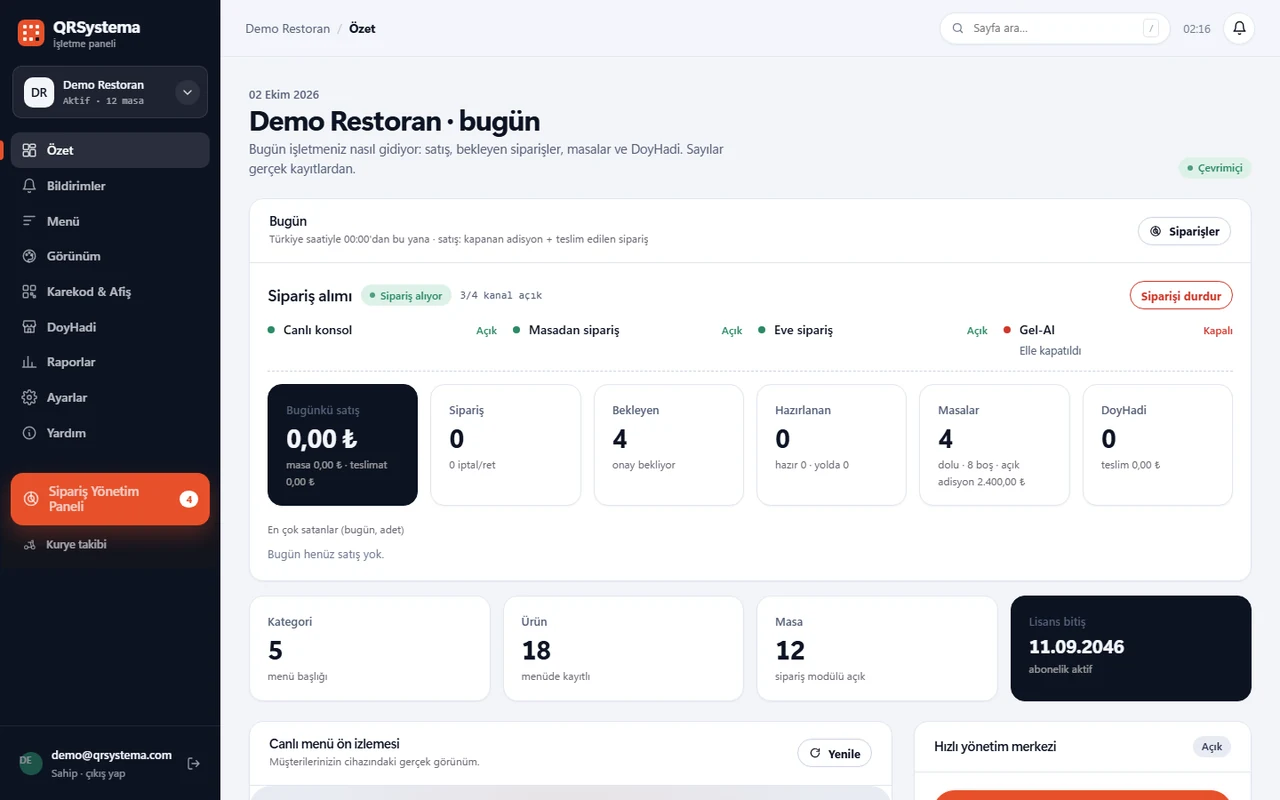This screenshot has height=800, width=1280.
Task: Click the Sipariş alıyor status badge
Action: tap(406, 296)
